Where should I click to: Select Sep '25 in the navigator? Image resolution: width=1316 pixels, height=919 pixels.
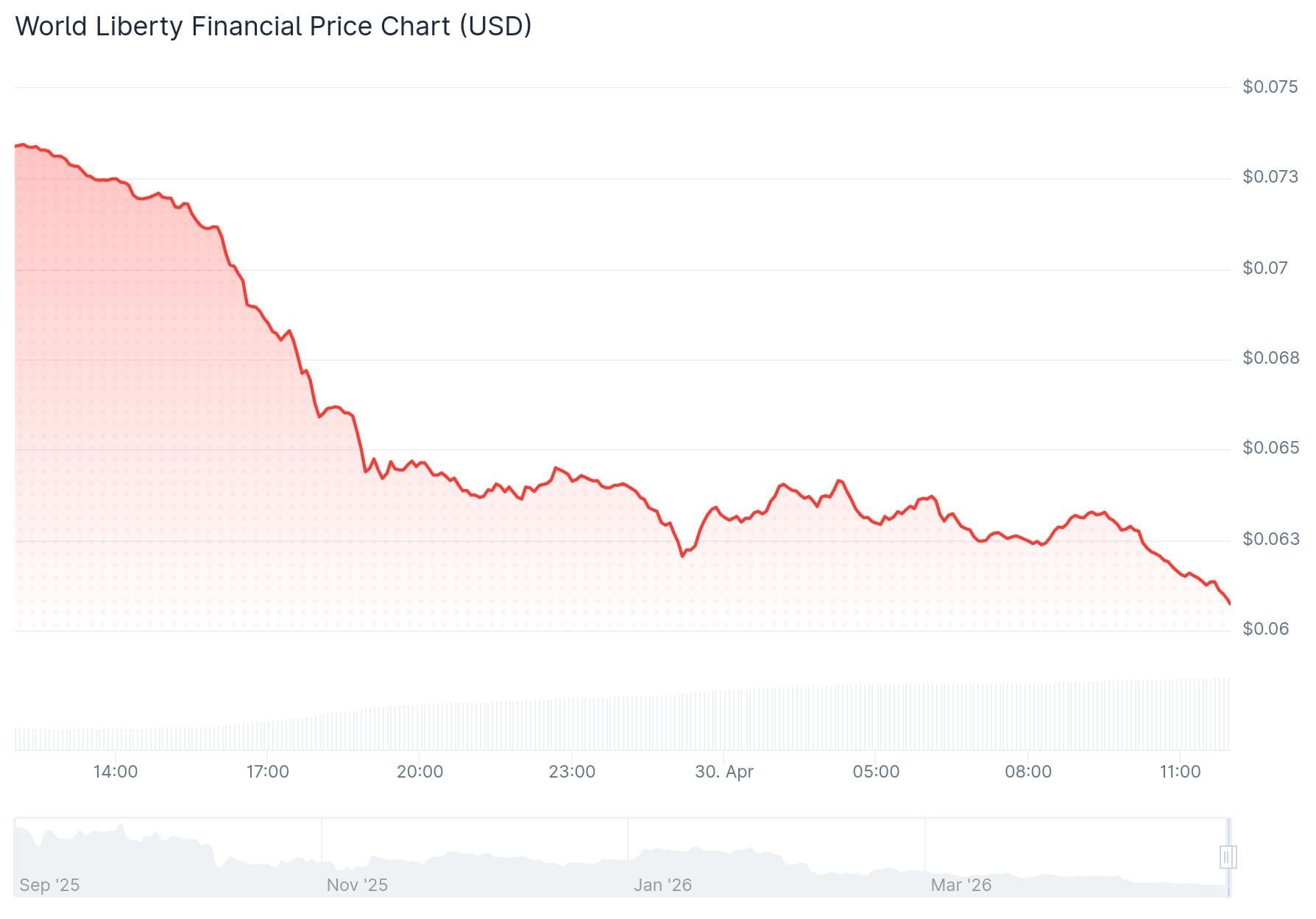49,885
